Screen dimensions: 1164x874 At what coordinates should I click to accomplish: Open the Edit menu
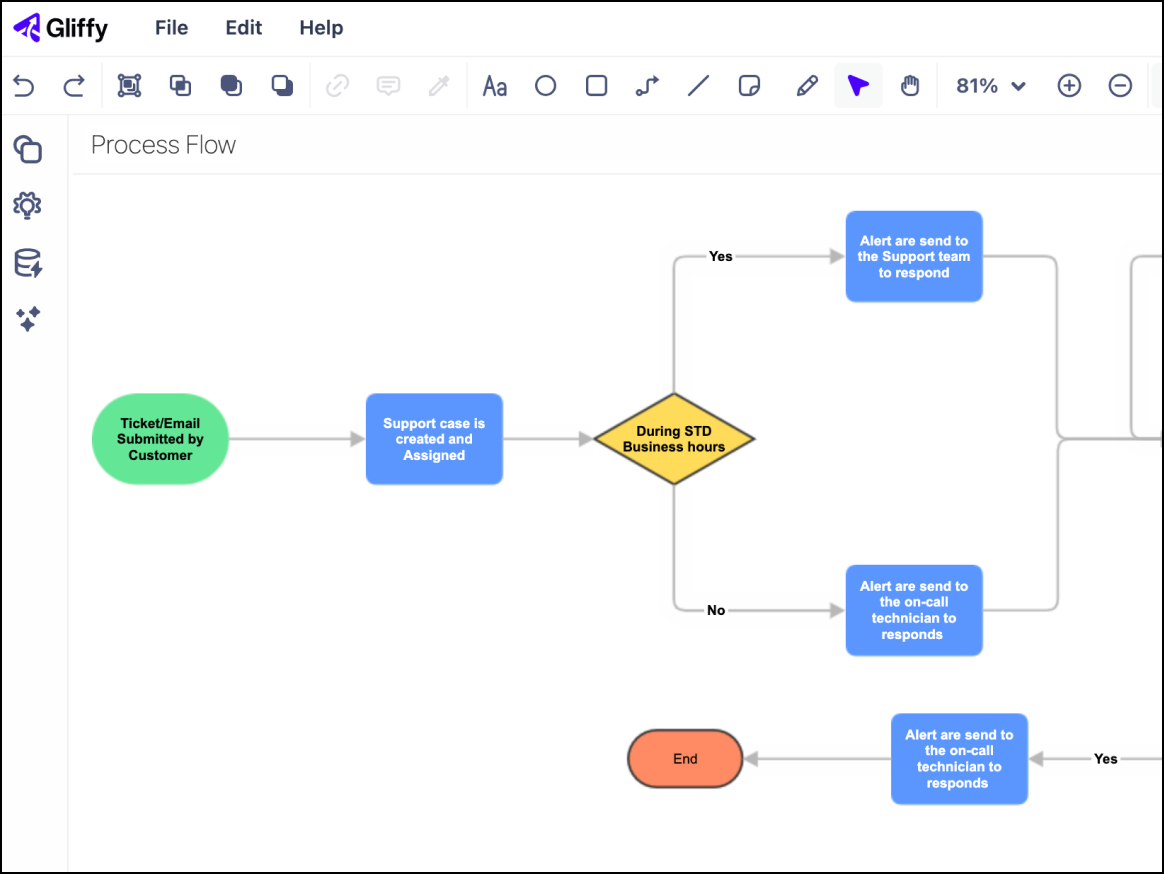tap(243, 28)
